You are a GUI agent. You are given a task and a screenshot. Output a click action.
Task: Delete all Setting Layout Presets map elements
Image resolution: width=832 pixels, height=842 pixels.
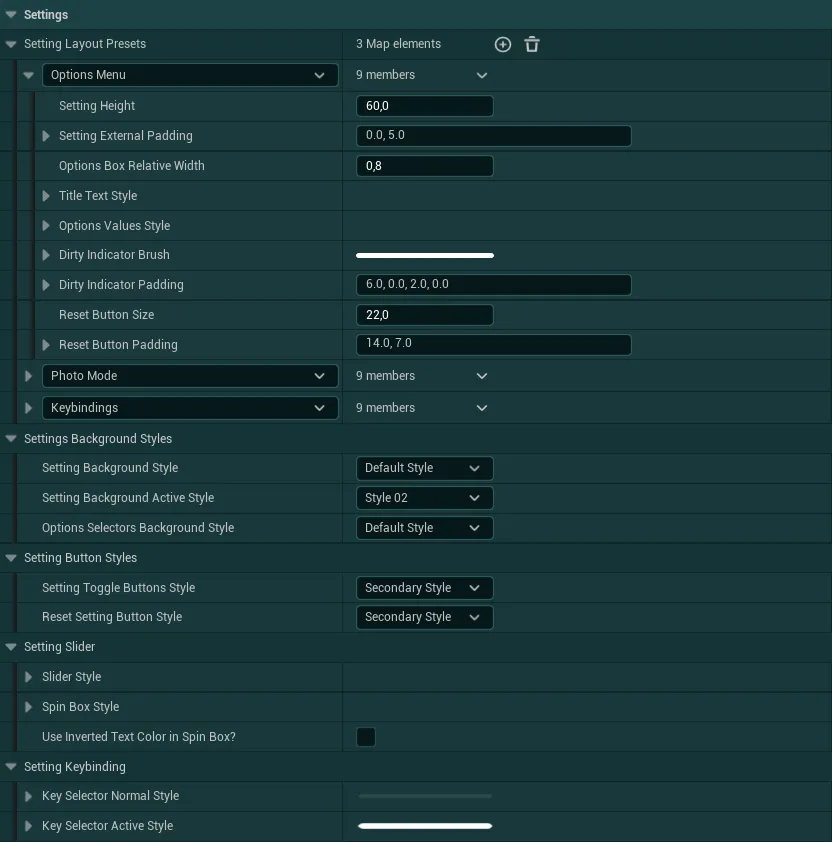pos(532,45)
